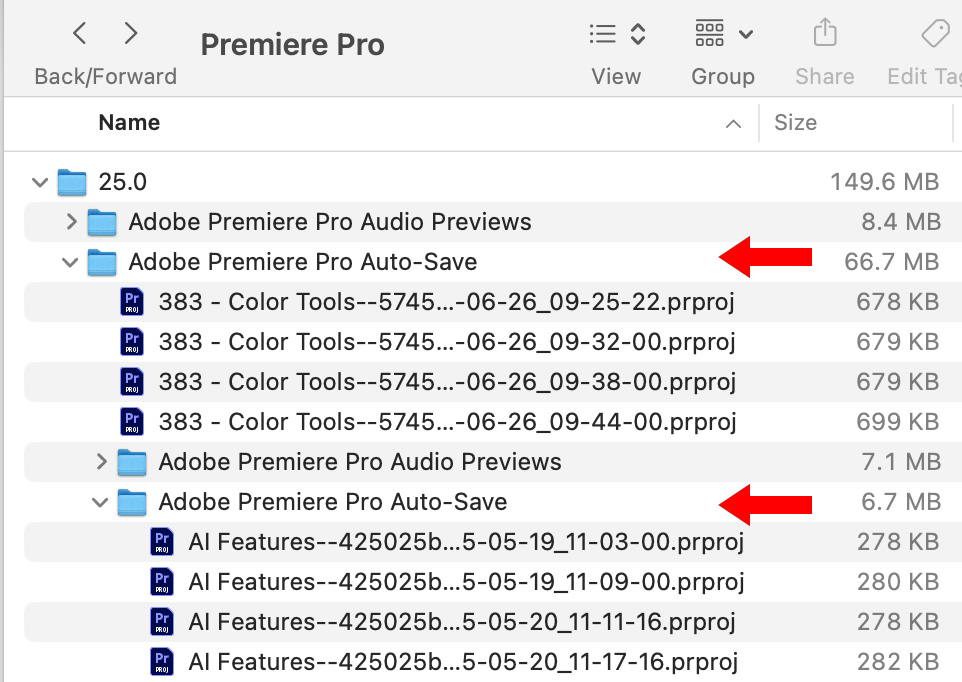Click the Edit Tags icon

click(934, 35)
